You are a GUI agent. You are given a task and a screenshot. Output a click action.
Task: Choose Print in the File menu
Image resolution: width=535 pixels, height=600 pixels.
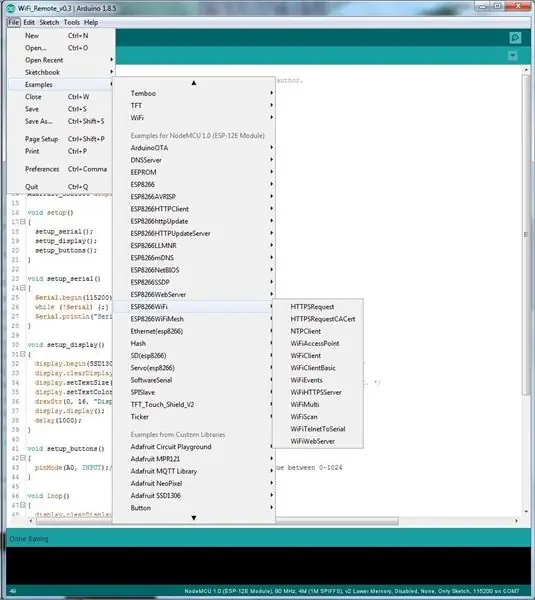(61, 151)
